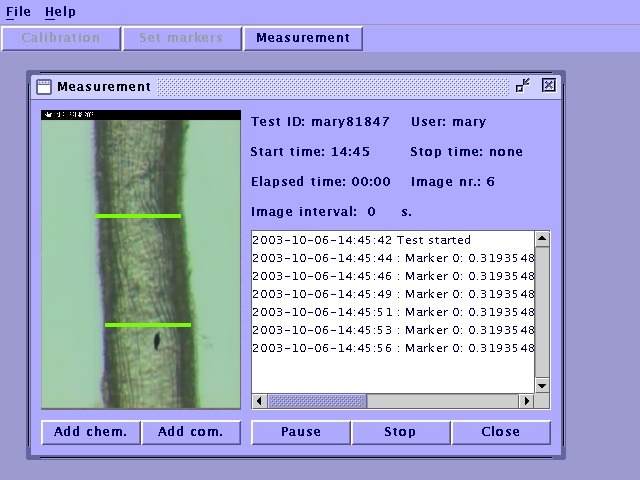Select log entry 'Test started'
Viewport: 640px width, 480px height.
[393, 240]
